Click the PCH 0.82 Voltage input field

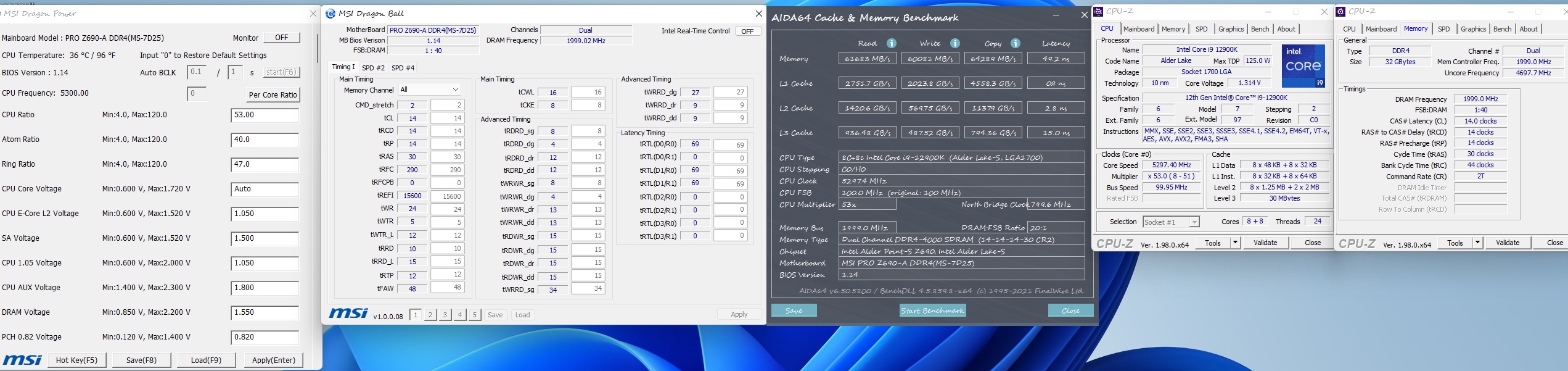265,338
